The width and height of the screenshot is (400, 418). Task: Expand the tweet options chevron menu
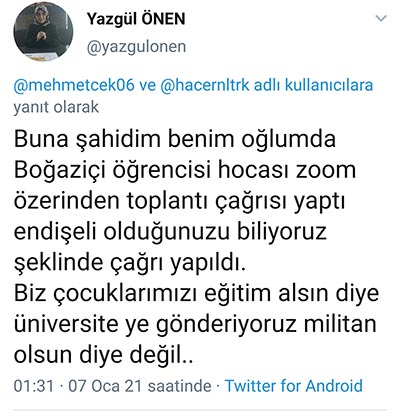click(381, 18)
